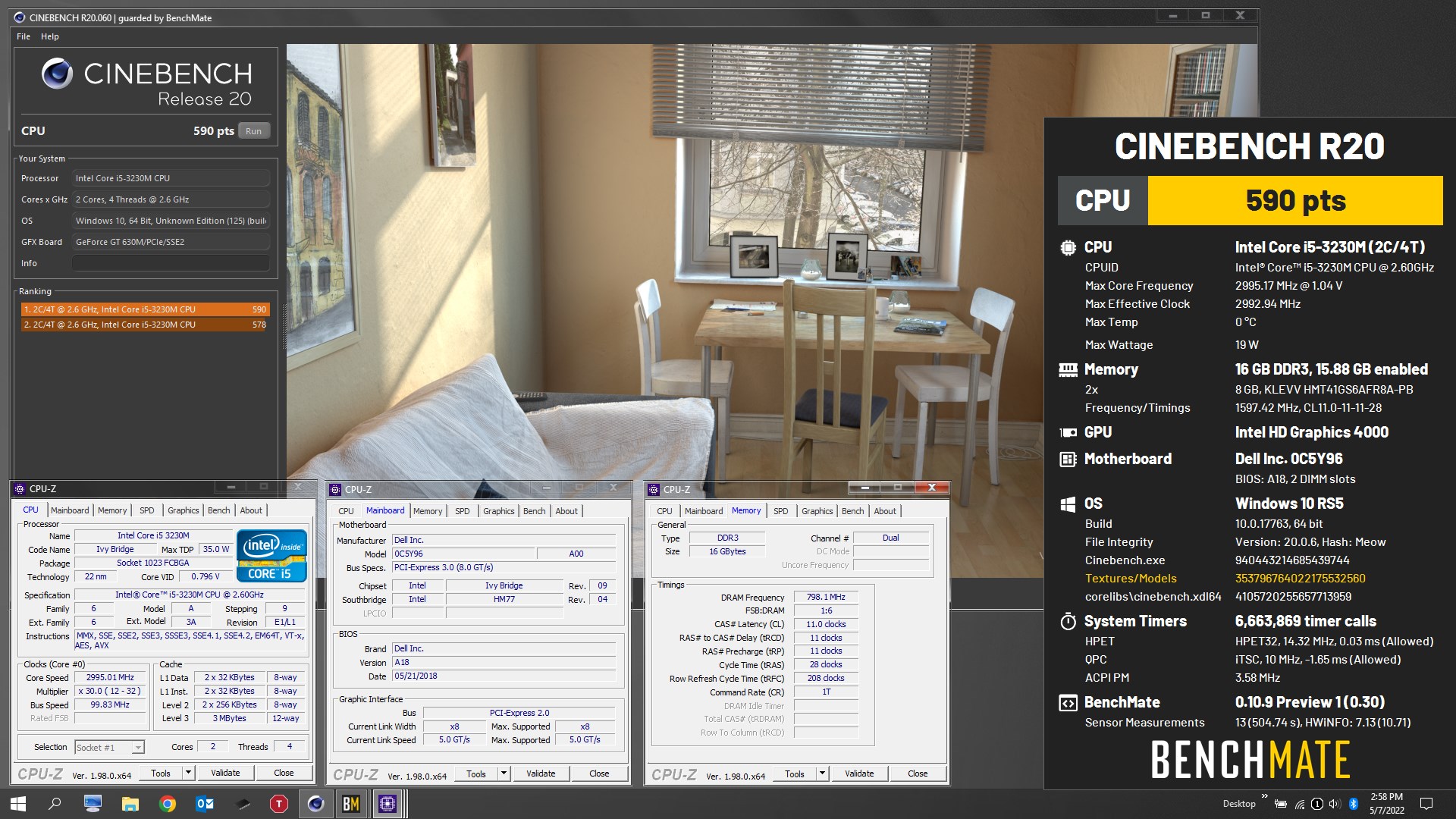Click the battery power tray icon
This screenshot has height=819, width=1456.
point(1280,804)
